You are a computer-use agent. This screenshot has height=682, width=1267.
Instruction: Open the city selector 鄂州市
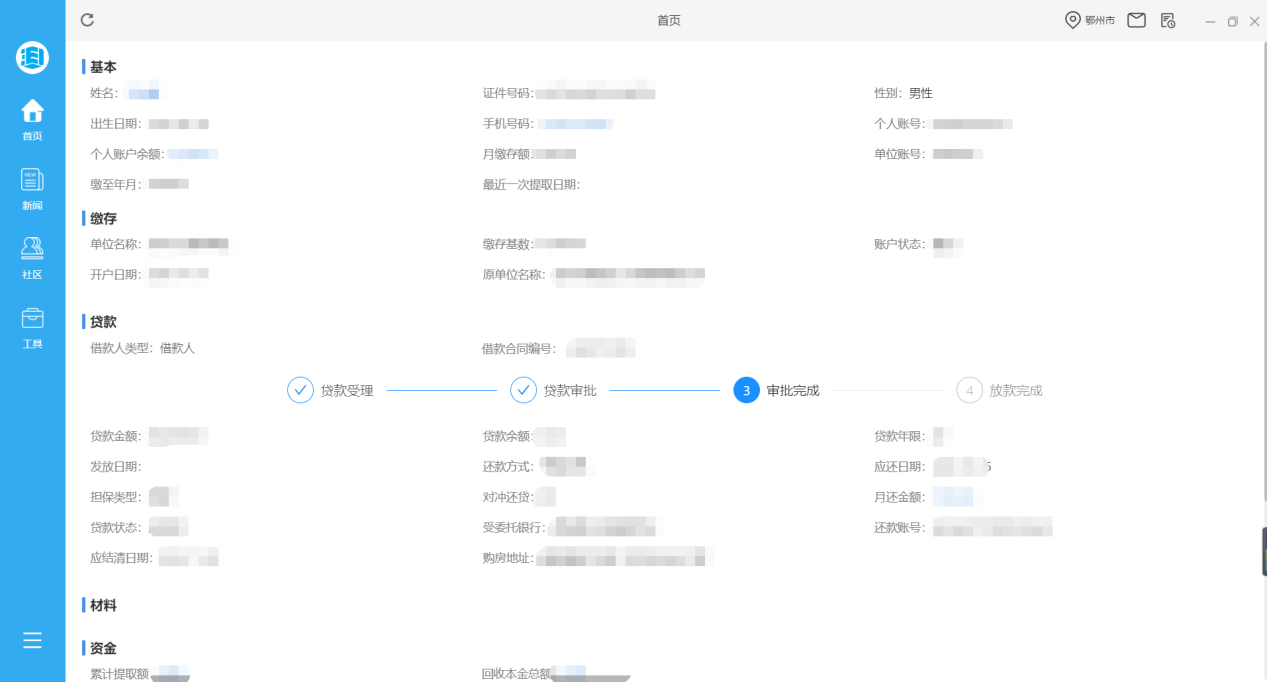[x=1090, y=19]
